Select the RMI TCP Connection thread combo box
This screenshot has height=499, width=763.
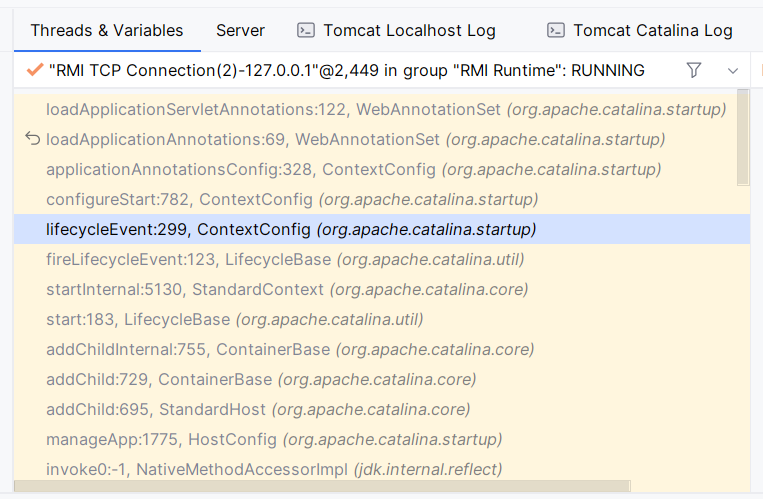click(x=345, y=70)
